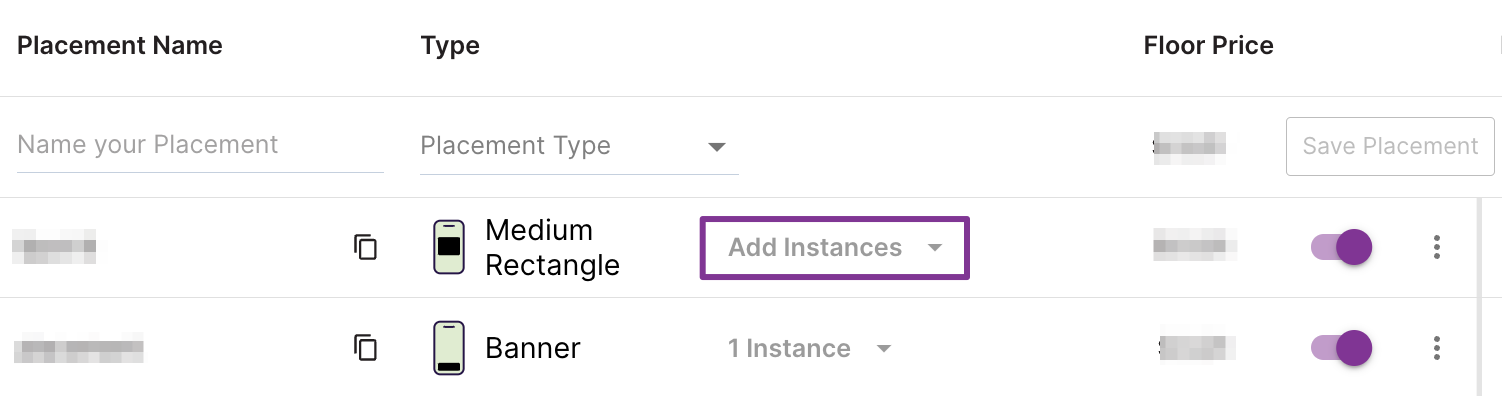1502x396 pixels.
Task: Click the Type column header
Action: pos(450,45)
